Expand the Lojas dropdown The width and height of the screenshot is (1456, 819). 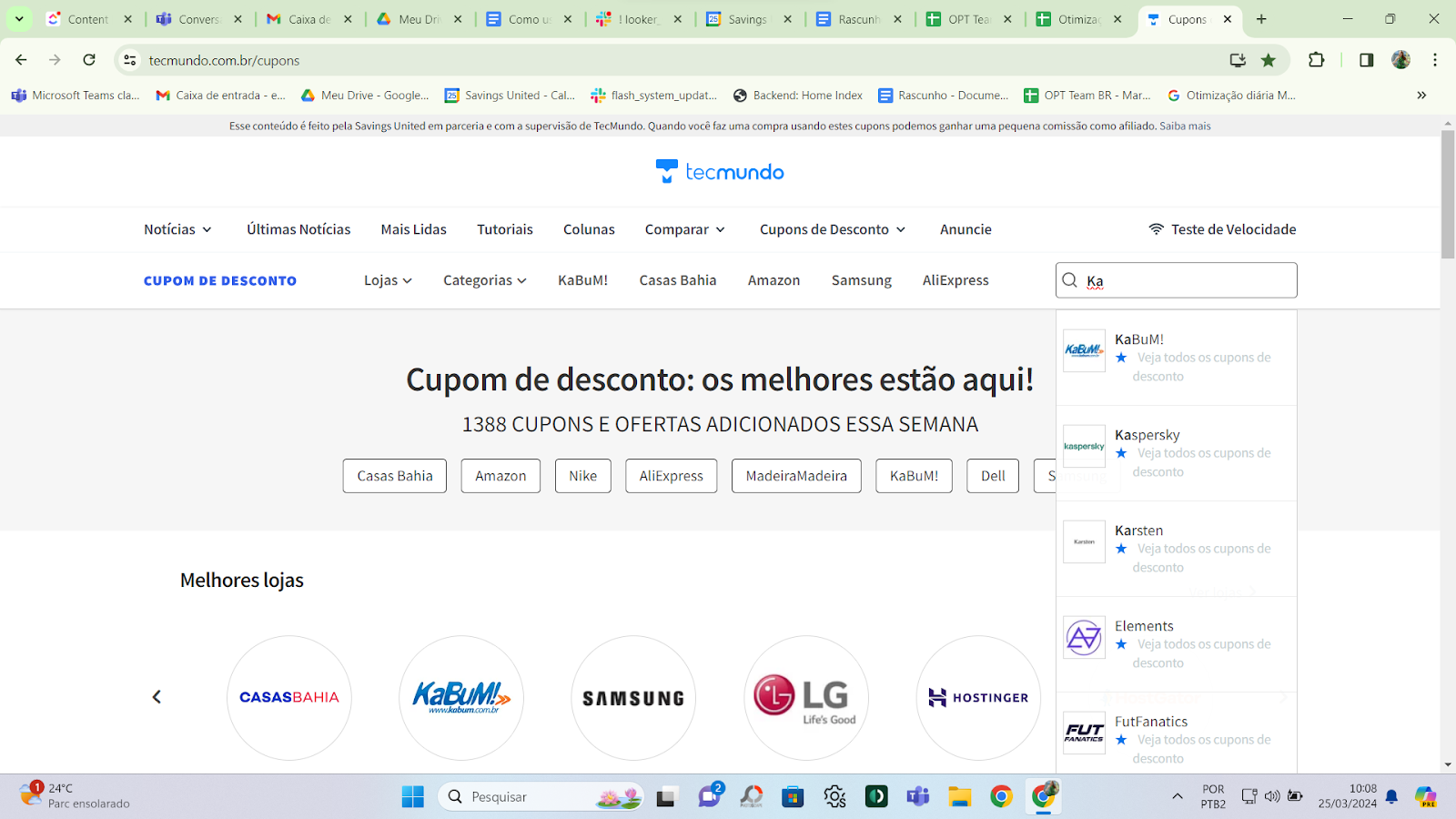tap(388, 280)
